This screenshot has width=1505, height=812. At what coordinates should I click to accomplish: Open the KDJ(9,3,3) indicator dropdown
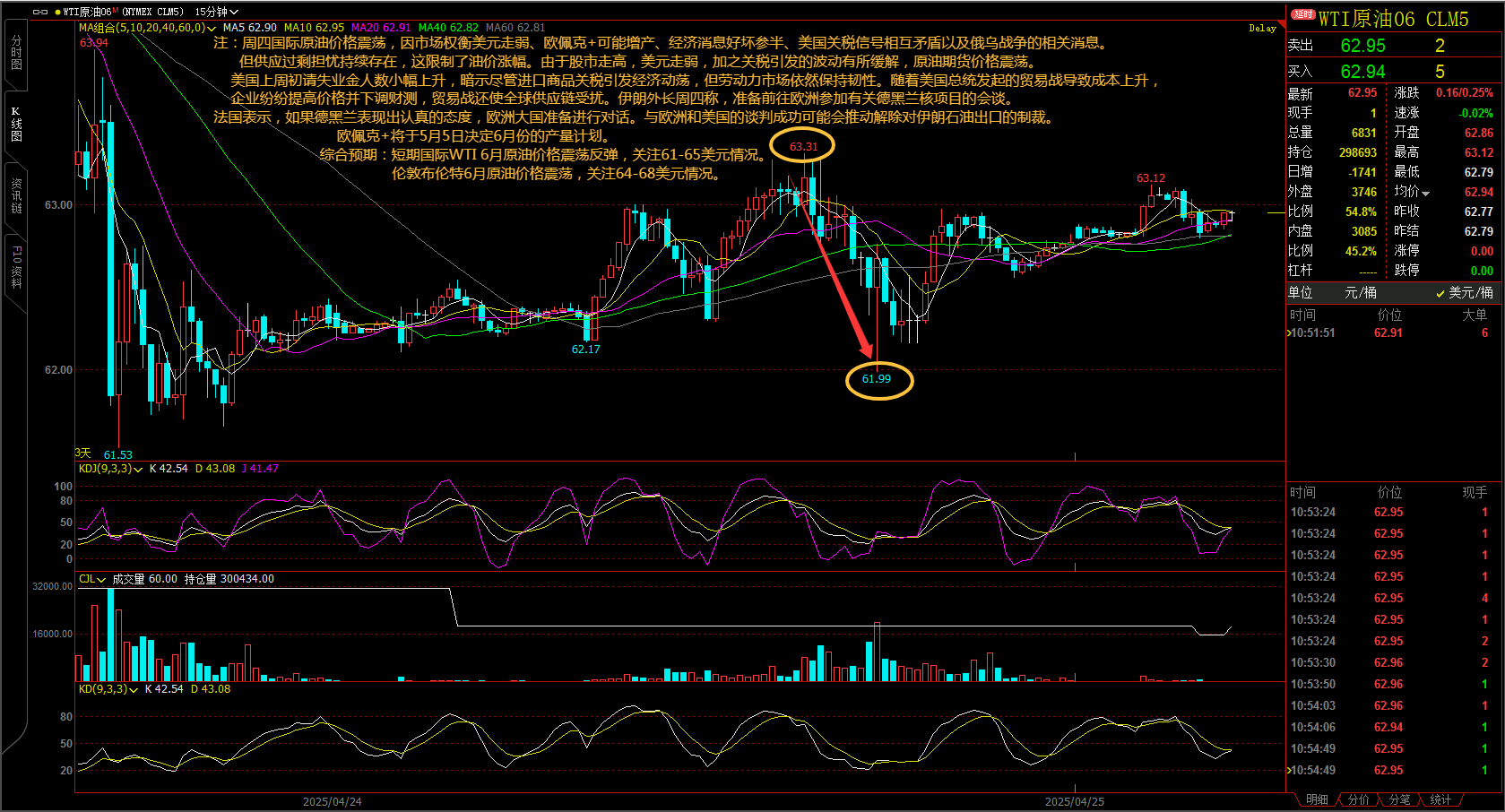click(138, 470)
